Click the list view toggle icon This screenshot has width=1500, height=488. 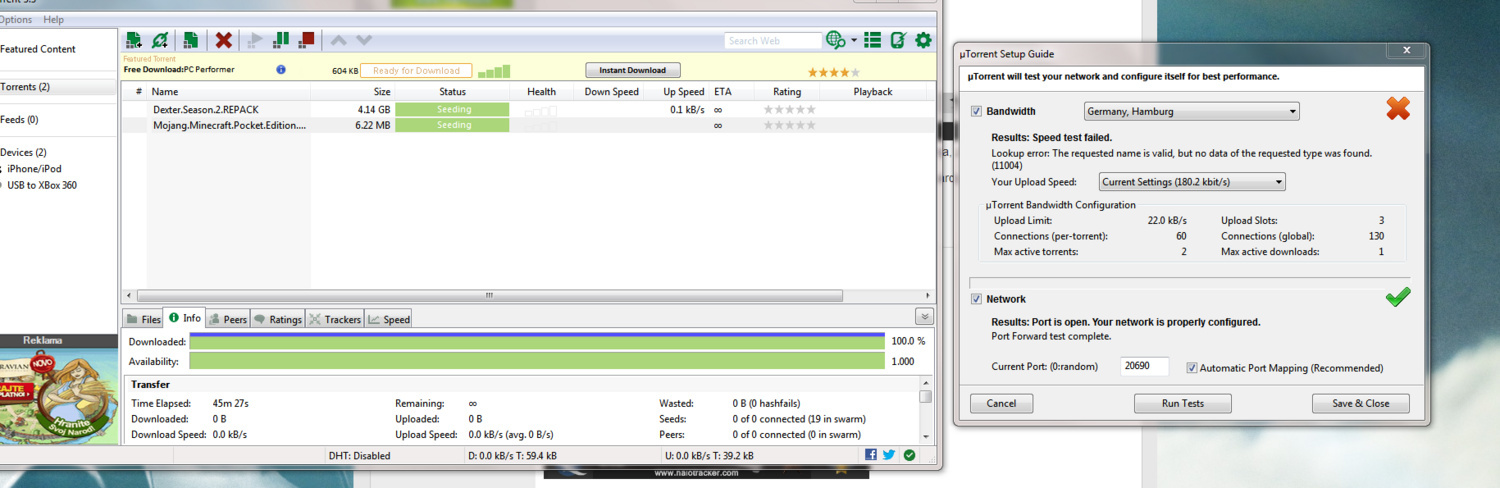coord(873,40)
